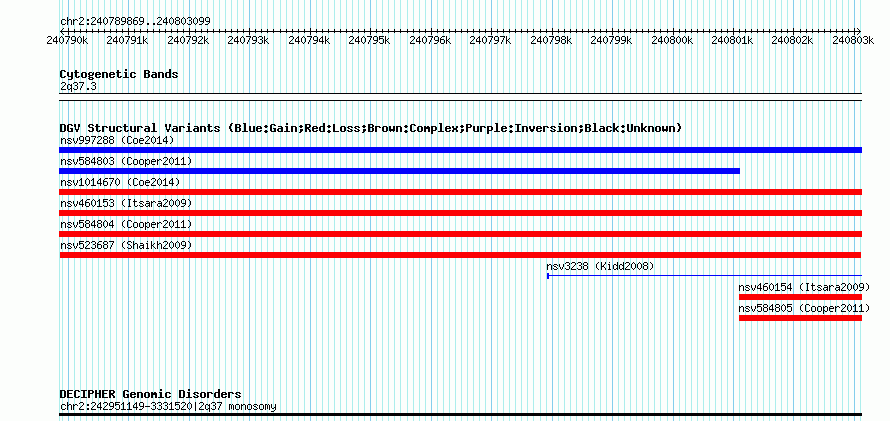The height and width of the screenshot is (421, 890).
Task: Click the 240795k ruler tick label
Action: coord(369,40)
